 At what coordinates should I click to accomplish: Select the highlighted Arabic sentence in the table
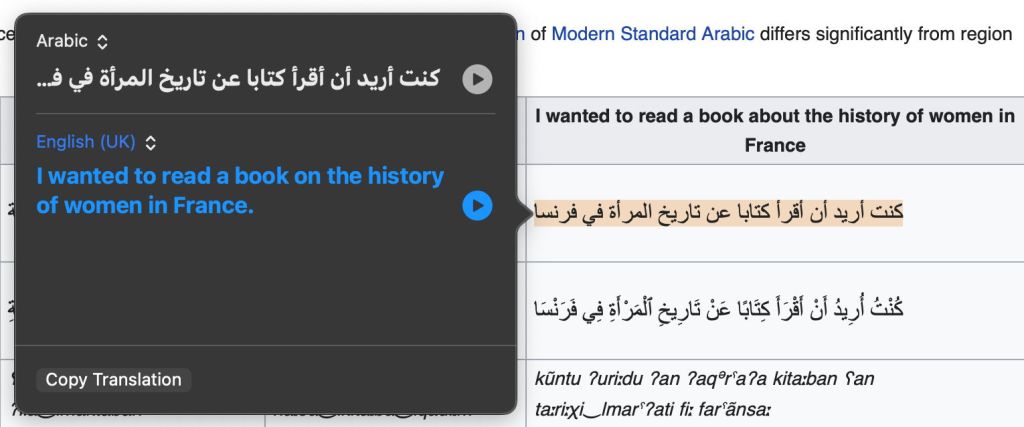(718, 212)
